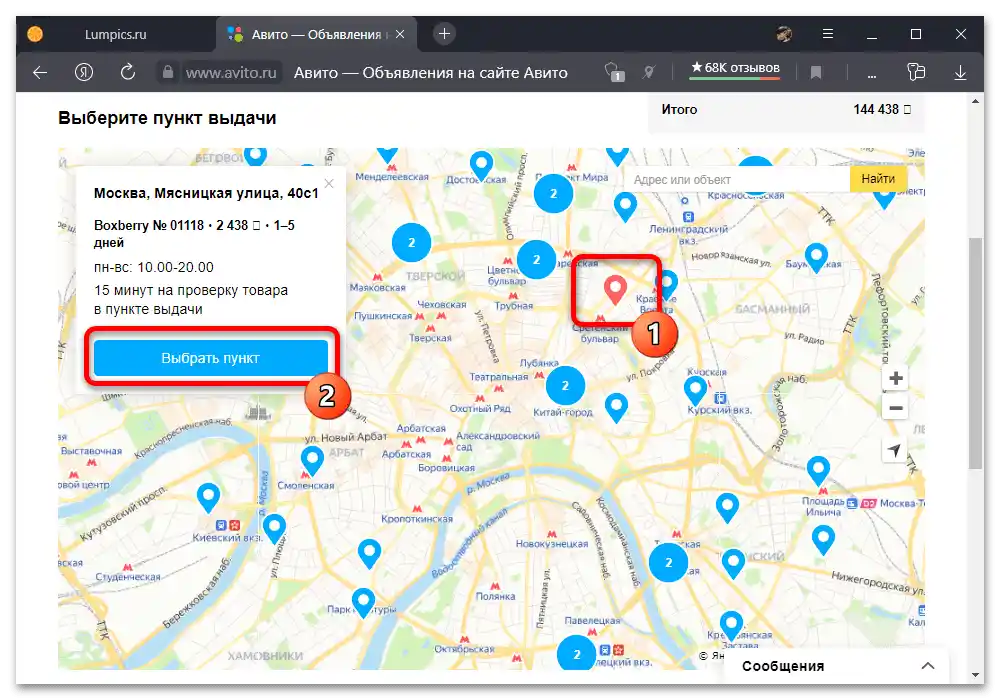This screenshot has height=700, width=1000.
Task: Open cluster marker 2 beside Цветной бульвар
Action: click(x=536, y=259)
